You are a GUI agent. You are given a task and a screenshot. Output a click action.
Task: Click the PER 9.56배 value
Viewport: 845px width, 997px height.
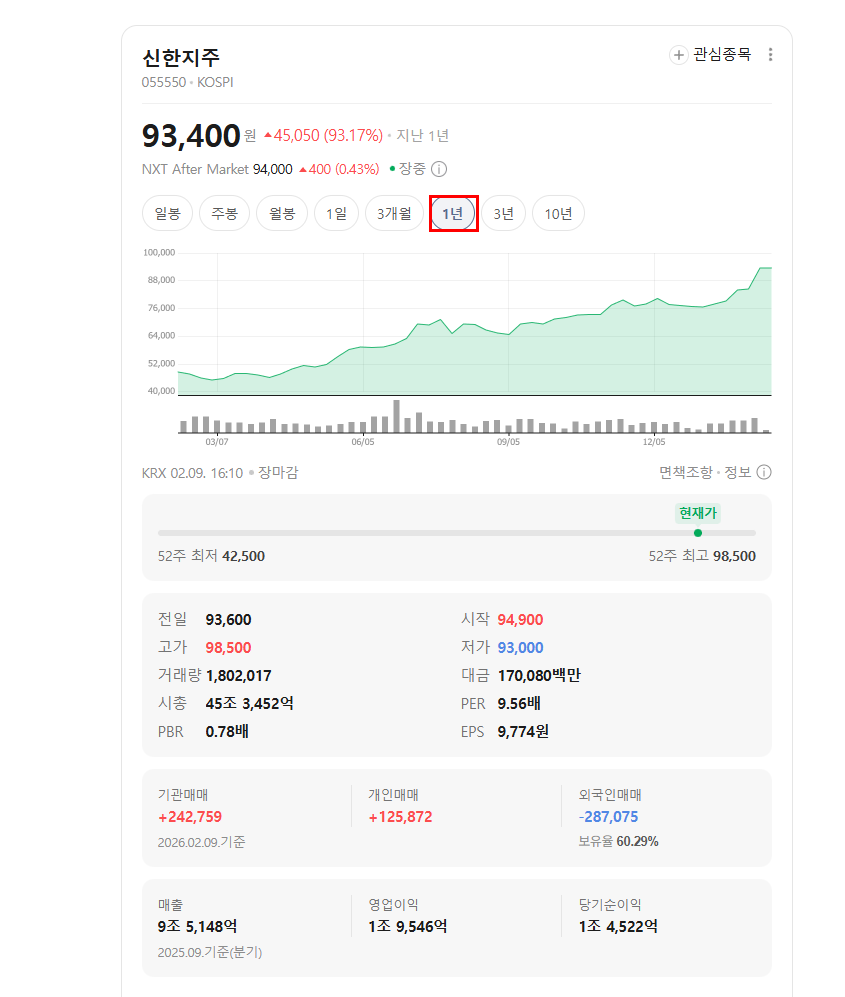(519, 704)
